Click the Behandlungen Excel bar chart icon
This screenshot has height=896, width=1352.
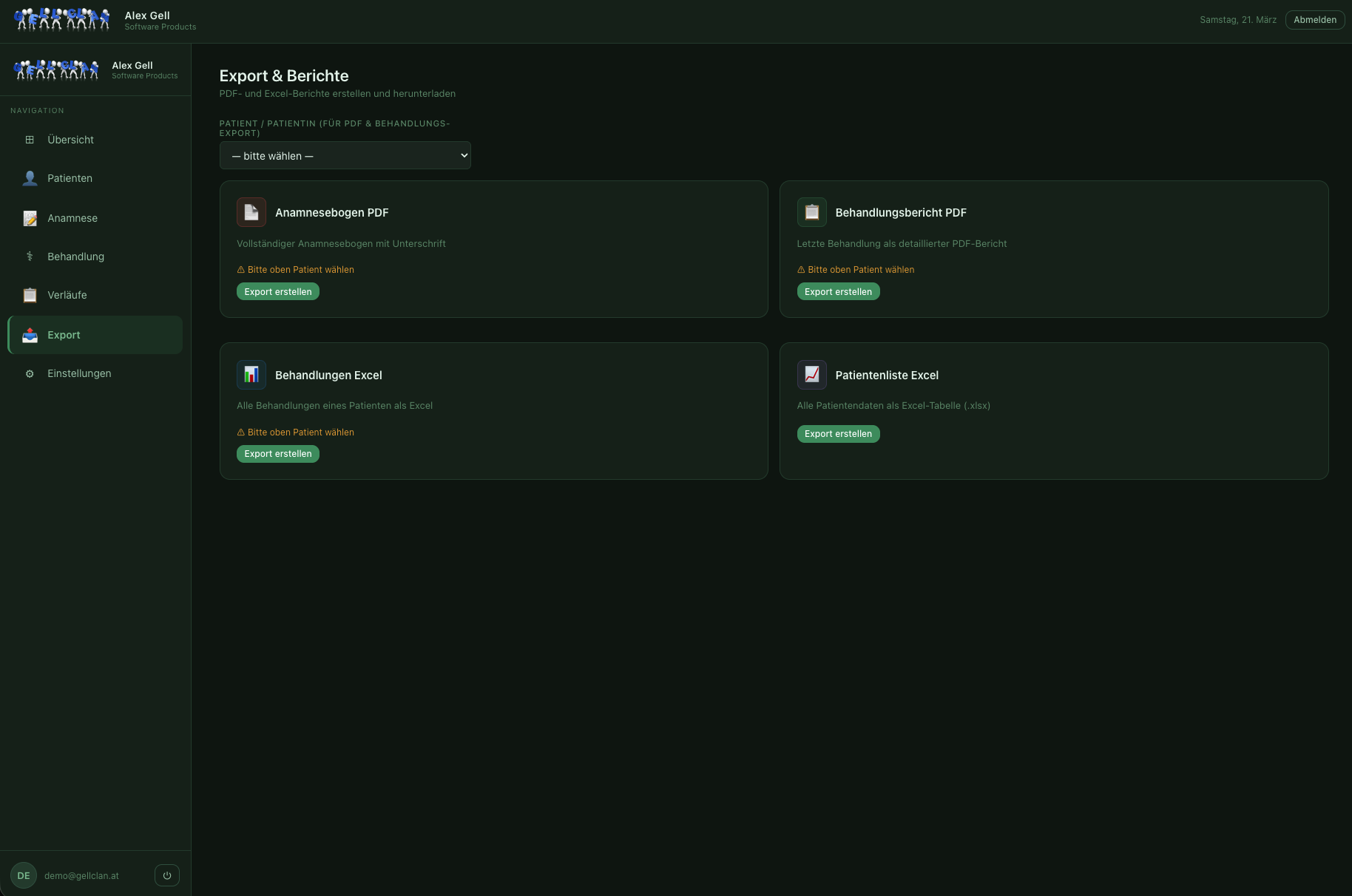pyautogui.click(x=251, y=375)
